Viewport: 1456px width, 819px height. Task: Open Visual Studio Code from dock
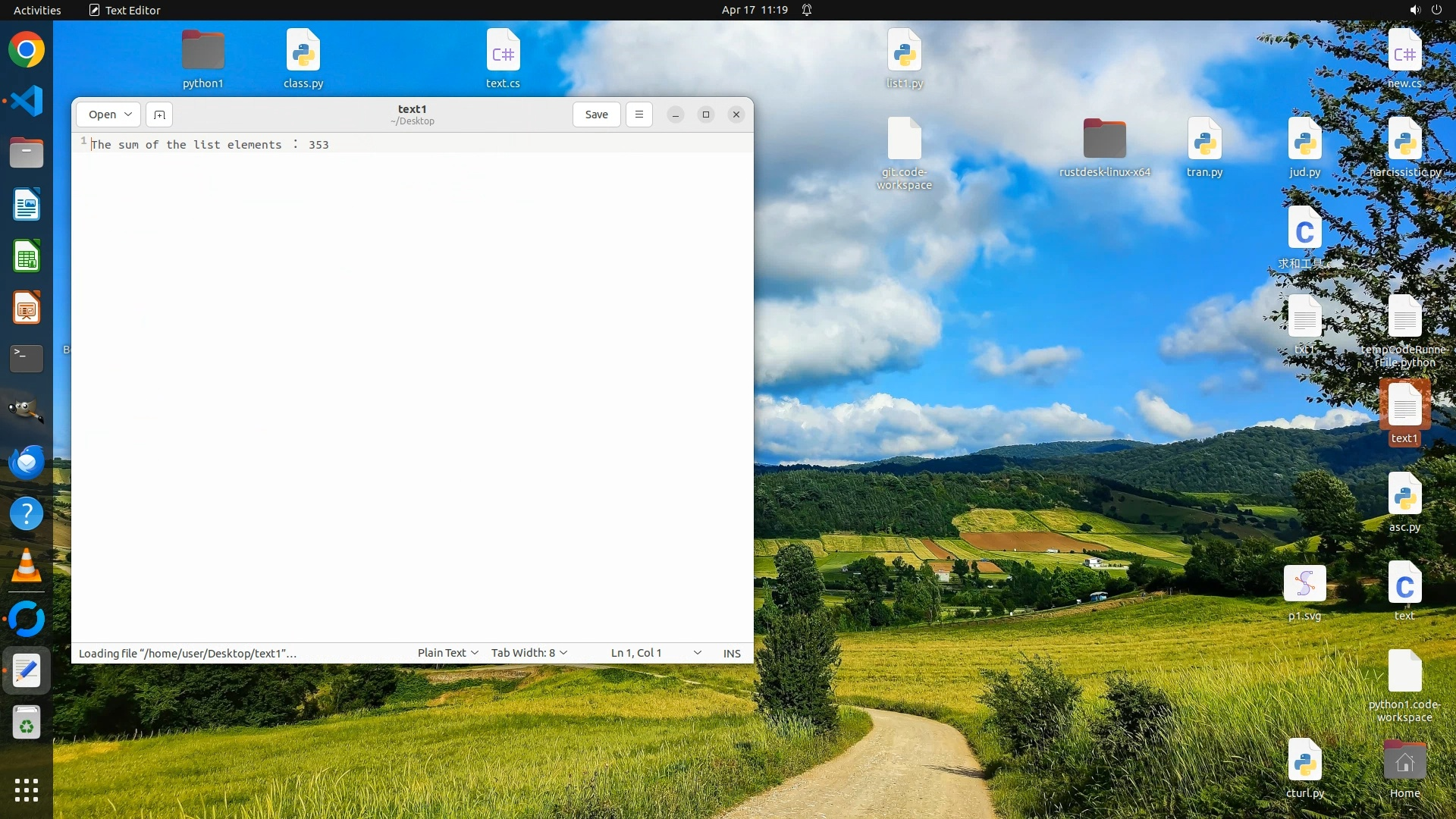pos(27,101)
